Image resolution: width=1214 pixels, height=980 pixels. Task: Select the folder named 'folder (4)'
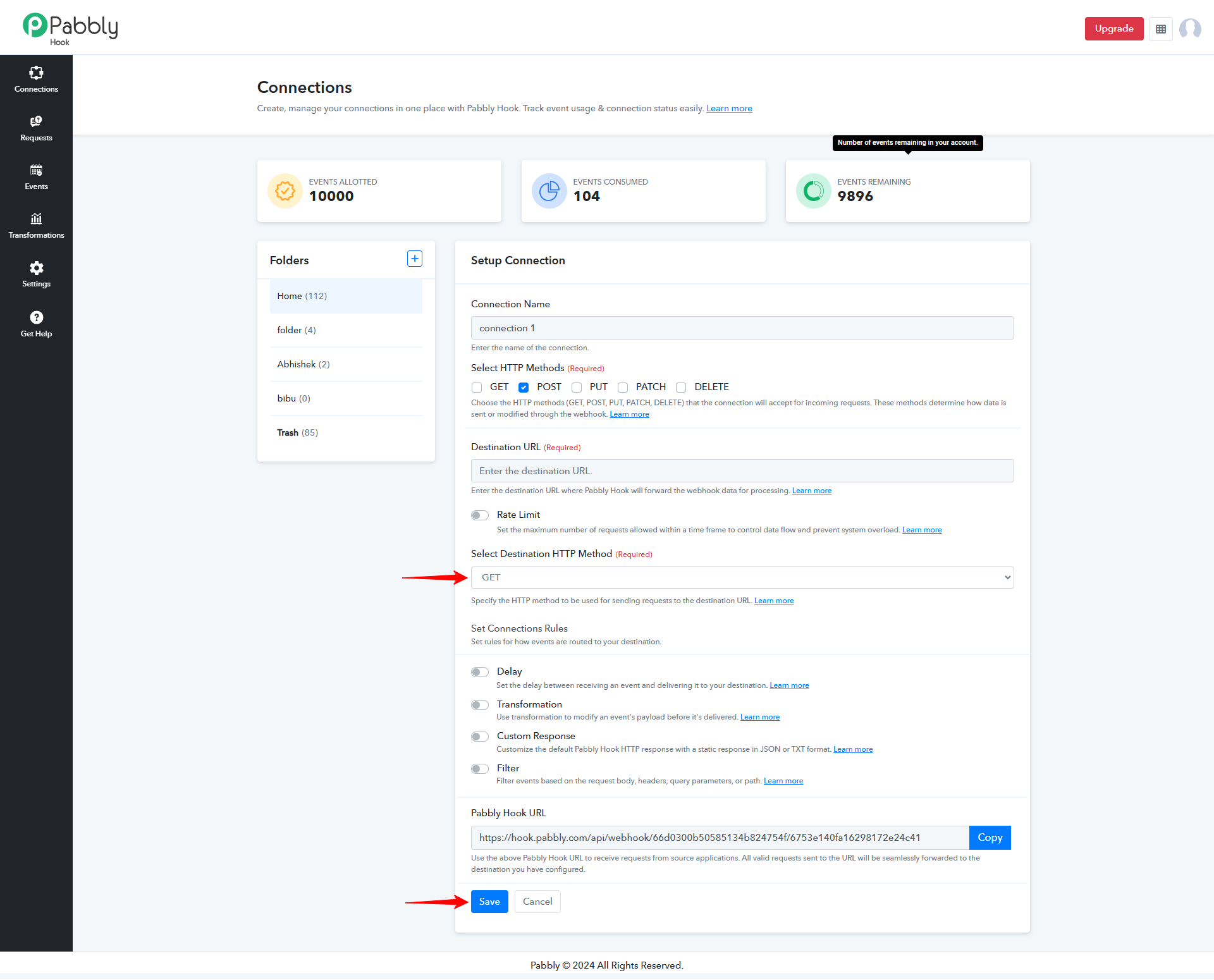point(346,330)
